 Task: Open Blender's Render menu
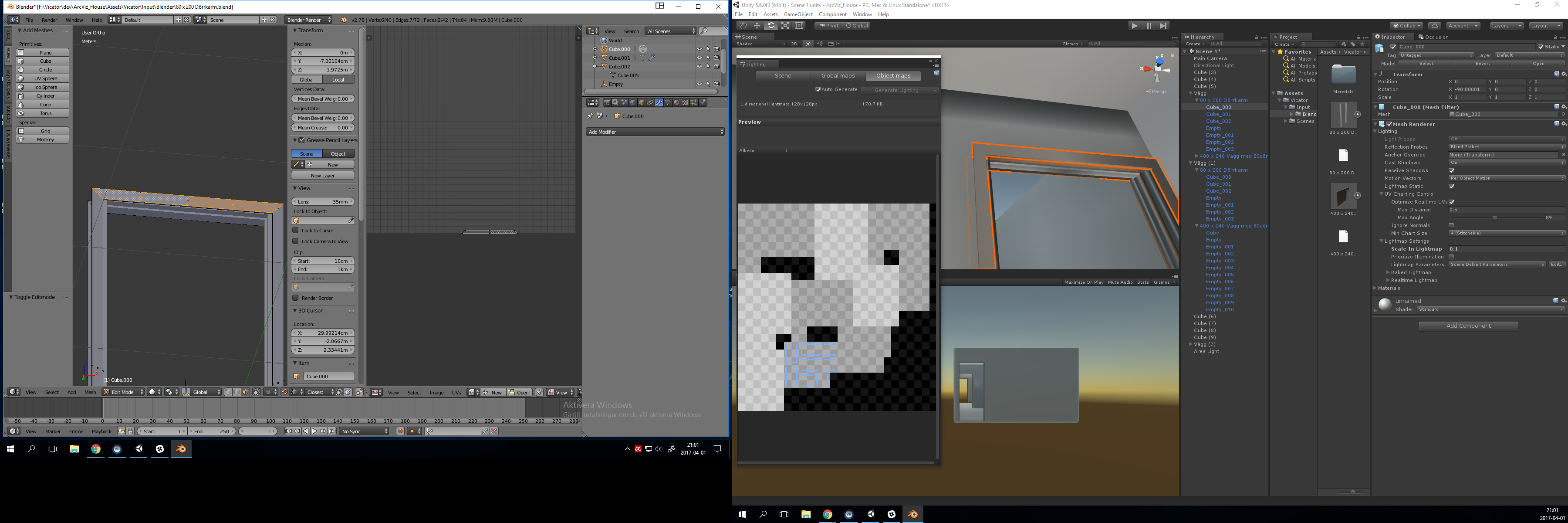pos(49,20)
